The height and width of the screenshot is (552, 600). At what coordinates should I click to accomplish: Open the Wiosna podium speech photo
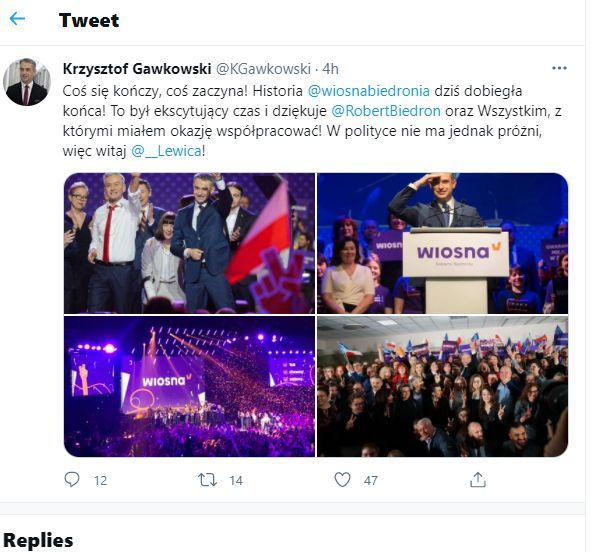(442, 243)
